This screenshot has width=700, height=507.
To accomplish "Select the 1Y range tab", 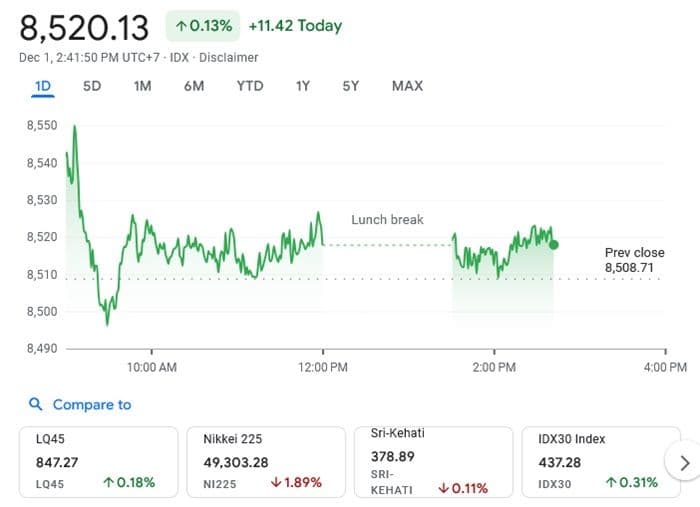I will pyautogui.click(x=303, y=86).
